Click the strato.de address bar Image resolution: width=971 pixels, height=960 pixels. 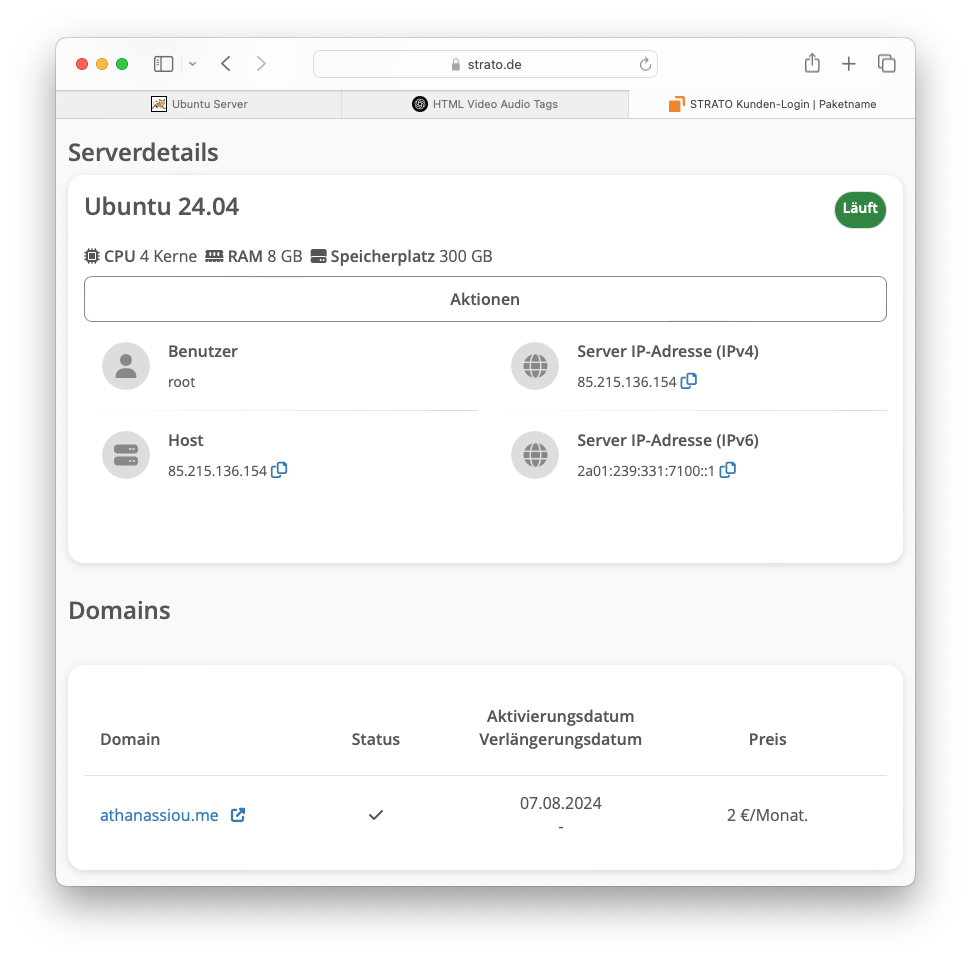click(x=485, y=64)
